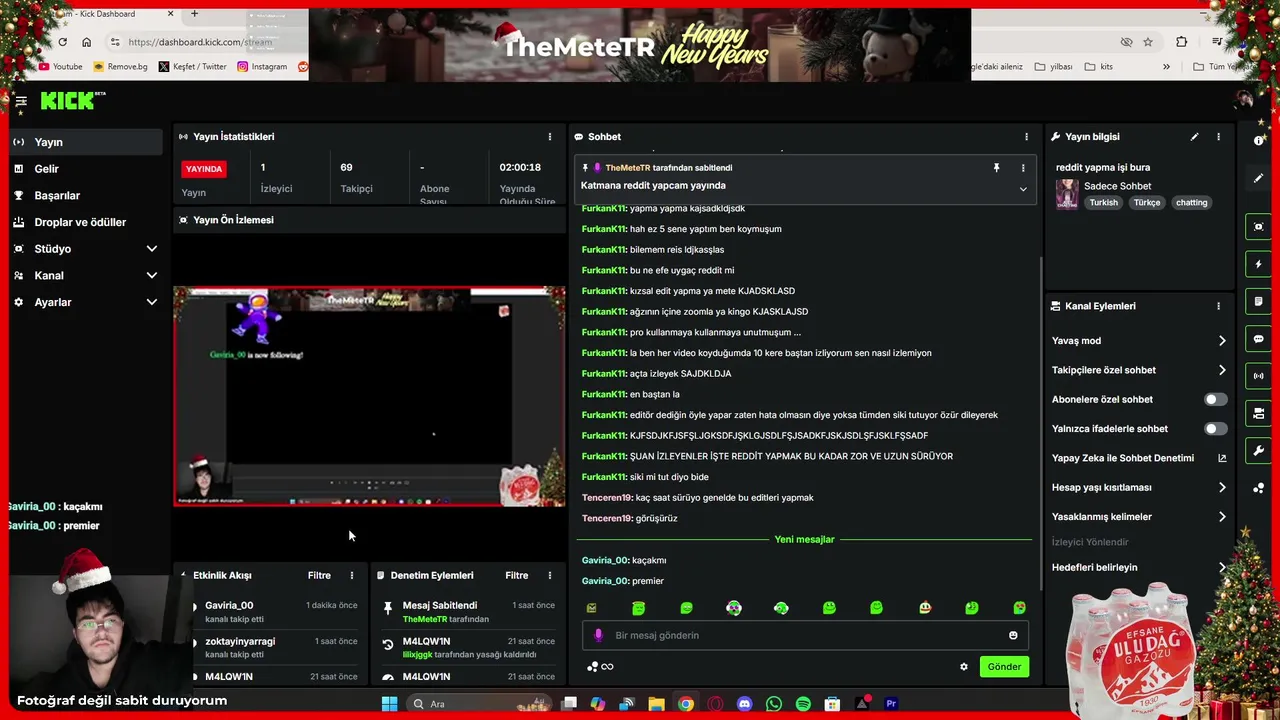Click the Turkish tag chip
This screenshot has height=720, width=1280.
[x=1103, y=203]
